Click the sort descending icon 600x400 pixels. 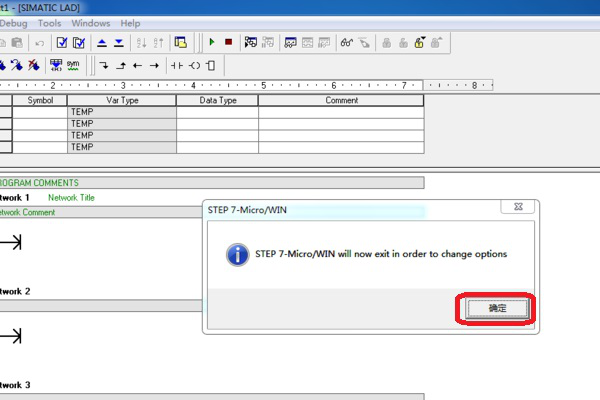pyautogui.click(x=158, y=42)
